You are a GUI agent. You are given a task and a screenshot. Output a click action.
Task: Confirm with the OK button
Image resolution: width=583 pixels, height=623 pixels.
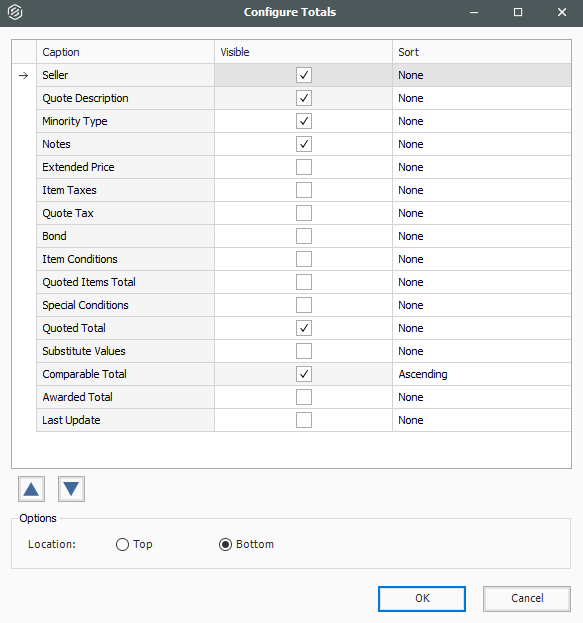422,598
